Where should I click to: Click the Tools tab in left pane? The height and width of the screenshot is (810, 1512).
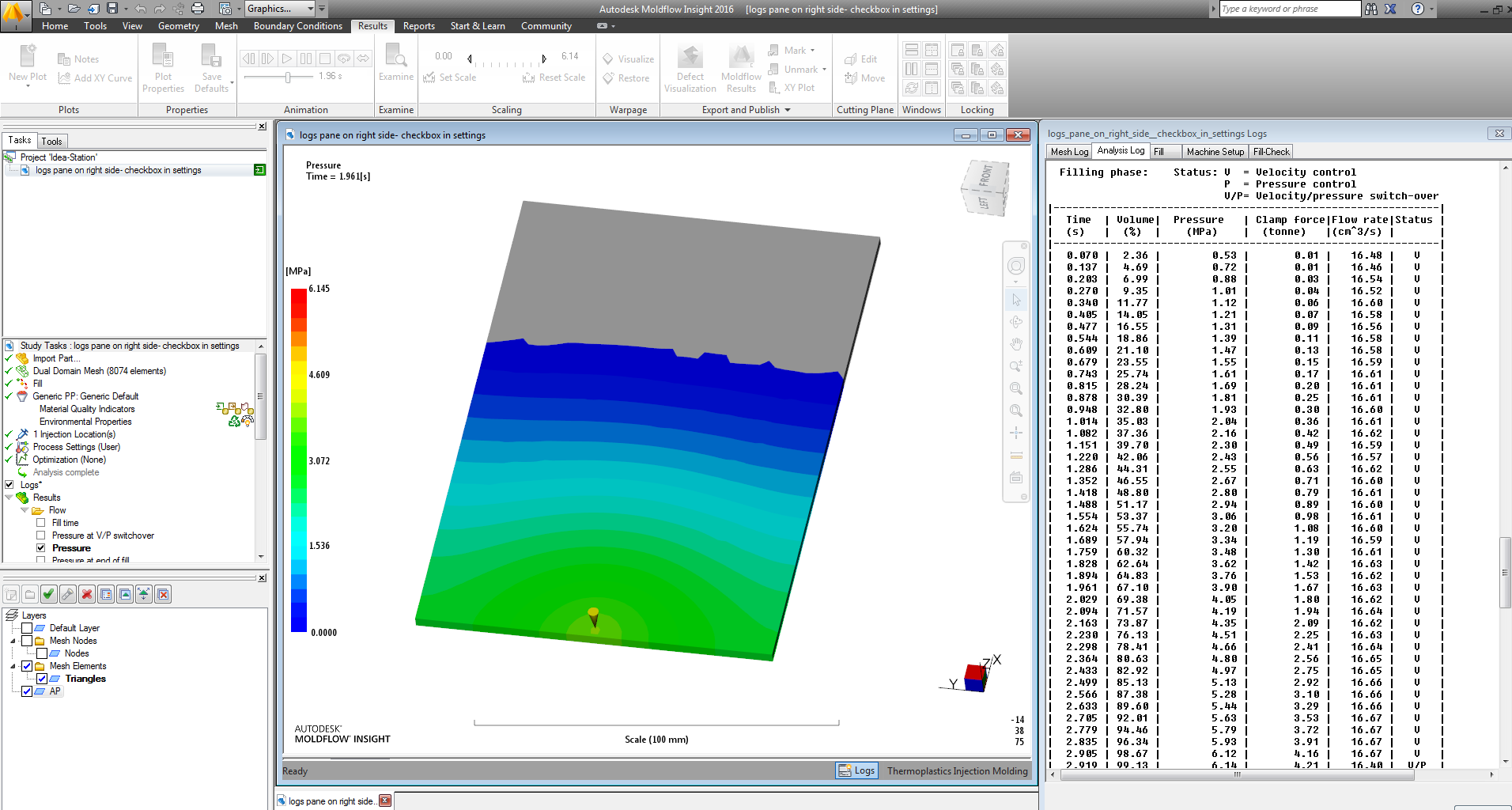51,142
